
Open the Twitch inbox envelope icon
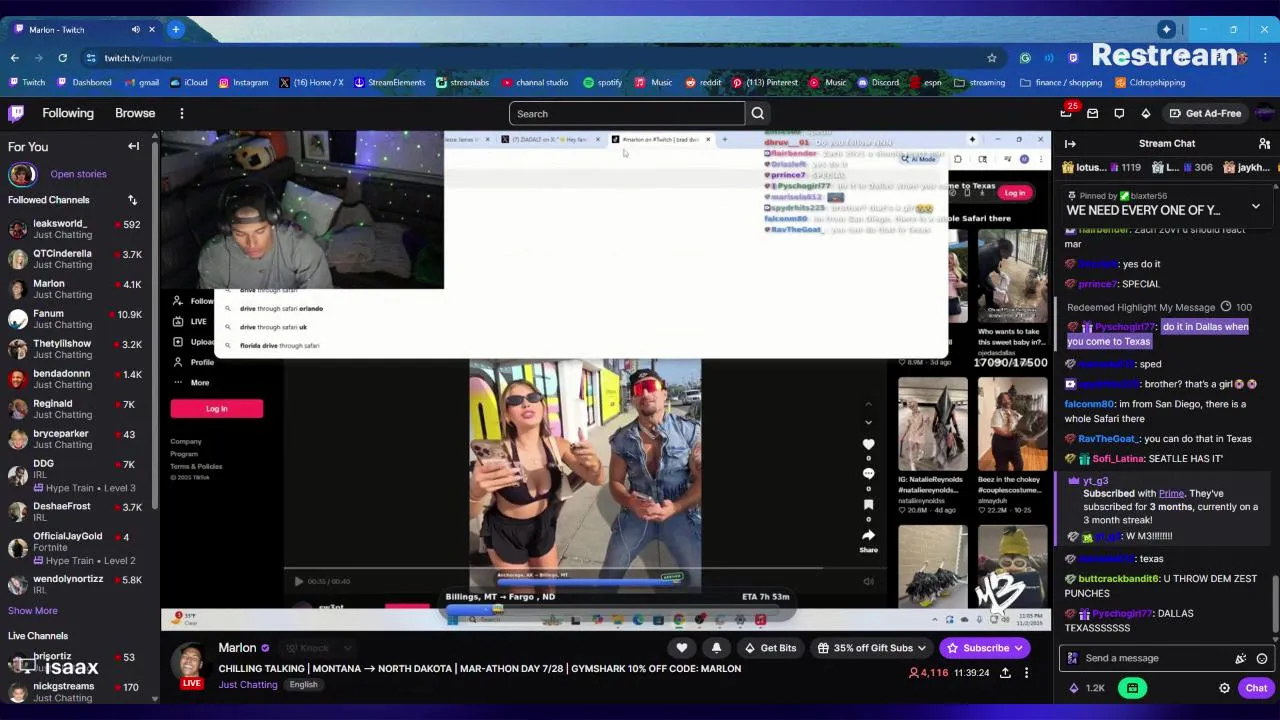tap(1093, 113)
